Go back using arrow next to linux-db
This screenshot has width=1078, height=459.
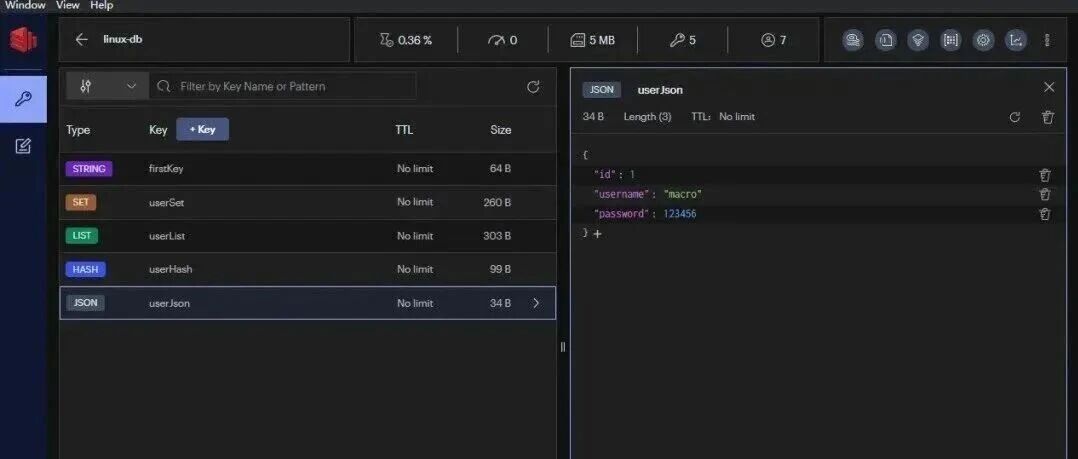[82, 40]
